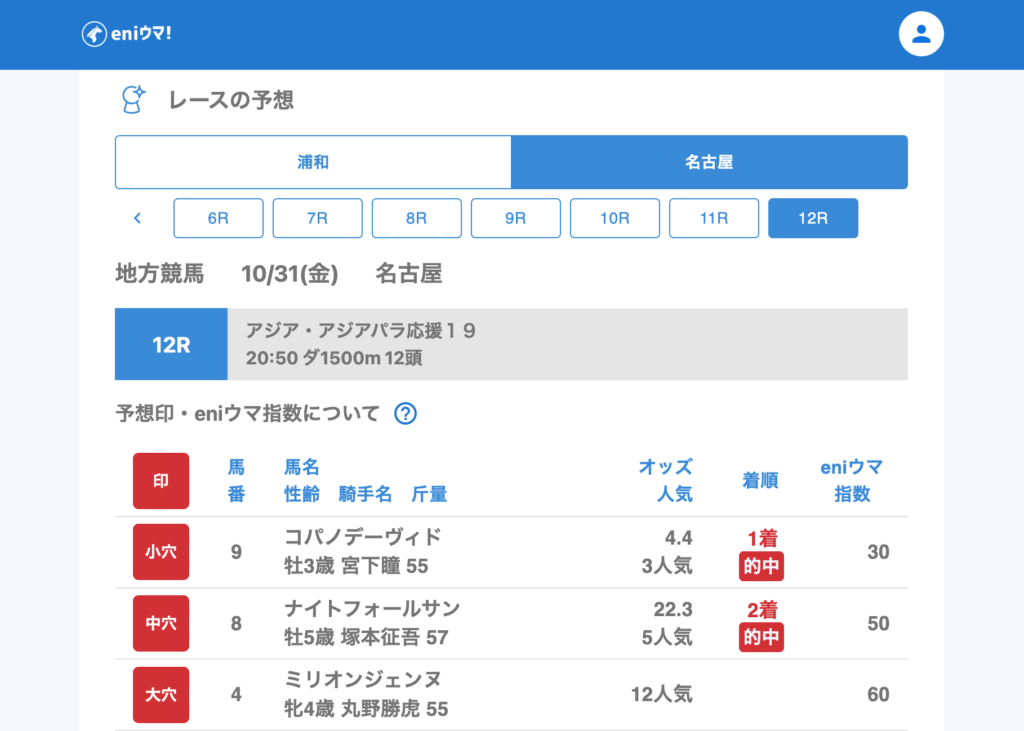Open the question mark help icon

405,413
